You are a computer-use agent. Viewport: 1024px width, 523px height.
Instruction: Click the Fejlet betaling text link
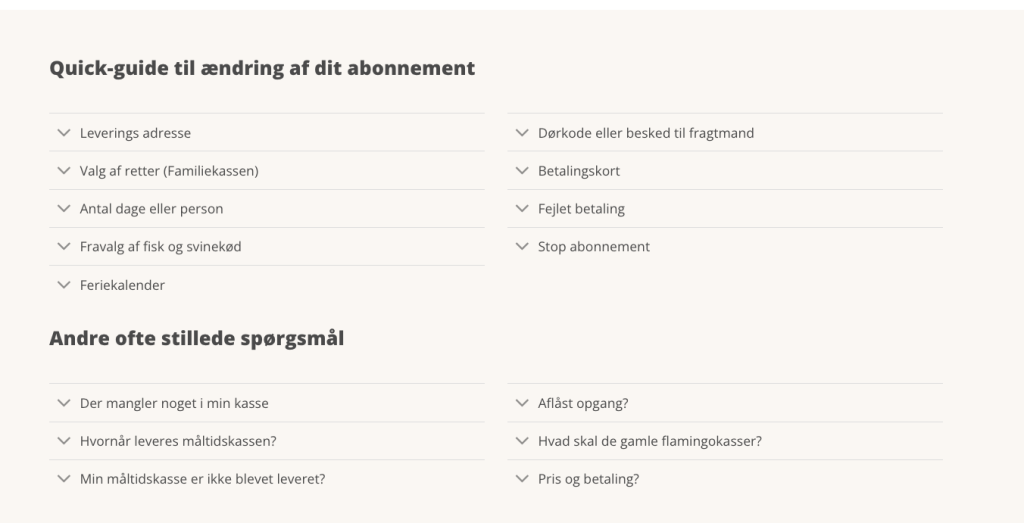click(581, 209)
